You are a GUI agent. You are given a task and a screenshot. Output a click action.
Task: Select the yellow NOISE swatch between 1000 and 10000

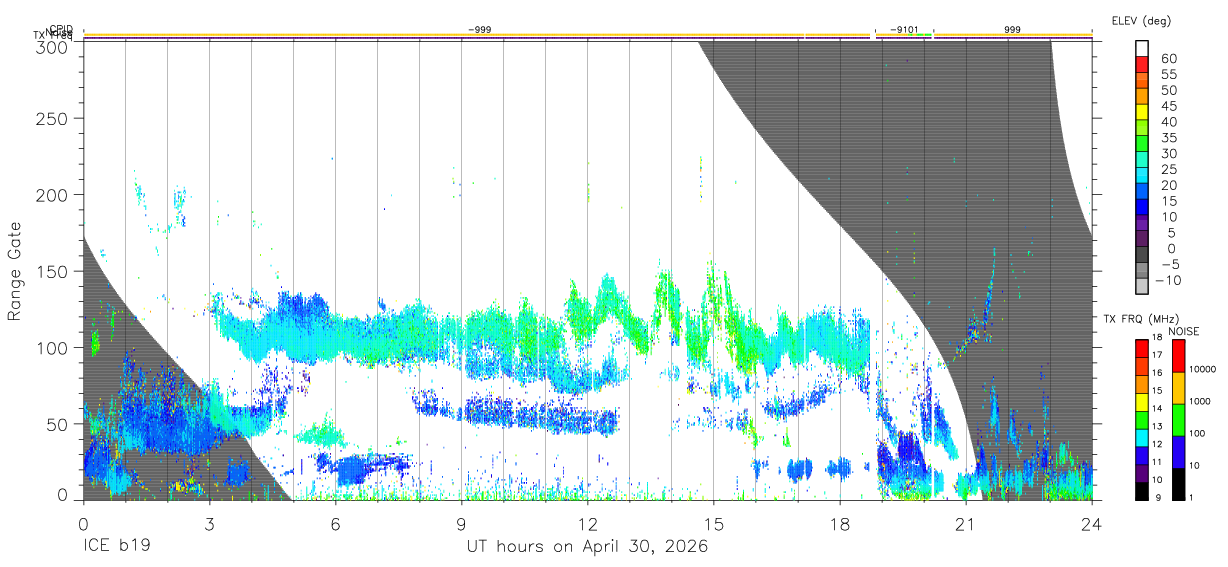(x=1179, y=387)
